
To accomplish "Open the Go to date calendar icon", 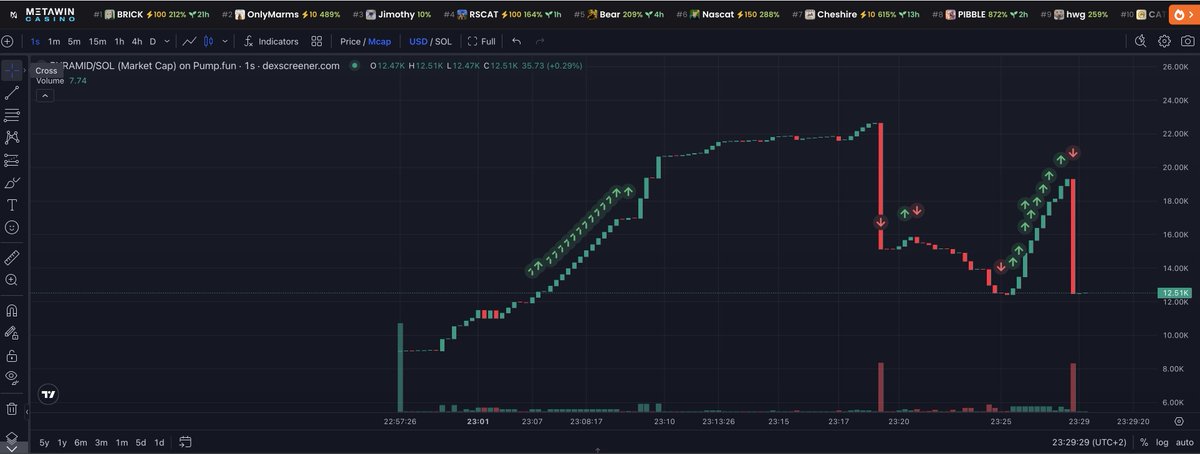I will tap(186, 442).
